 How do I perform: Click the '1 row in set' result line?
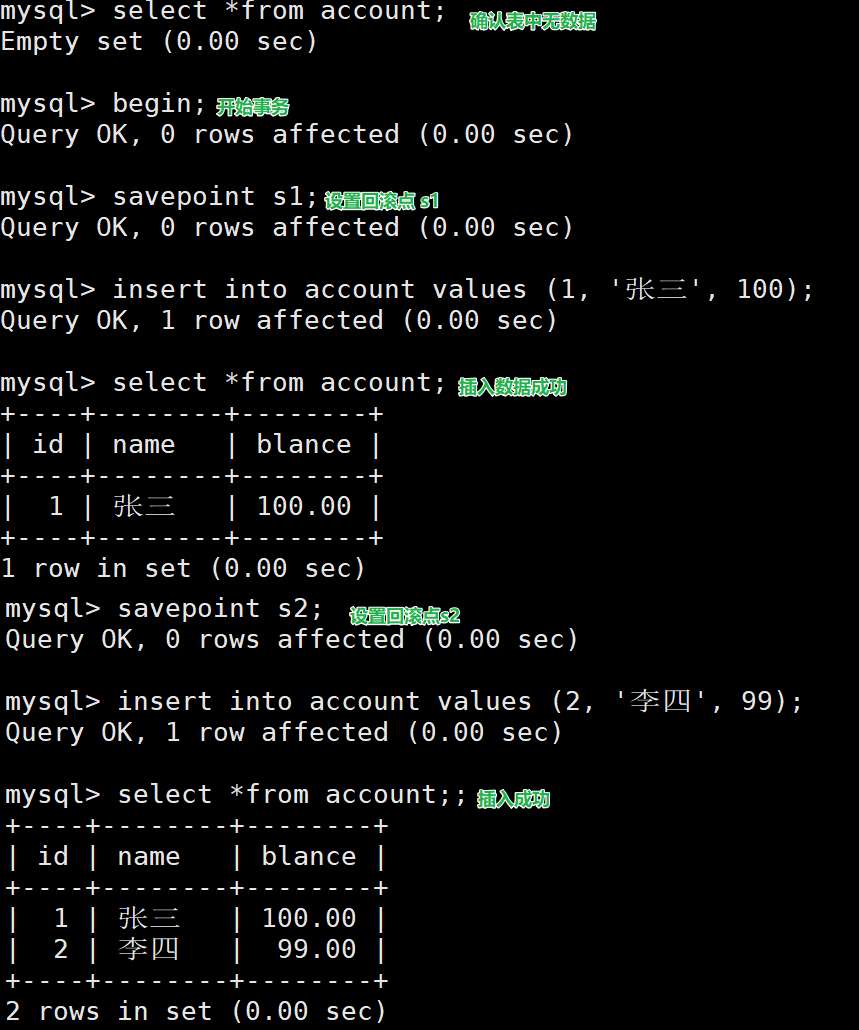pos(183,569)
